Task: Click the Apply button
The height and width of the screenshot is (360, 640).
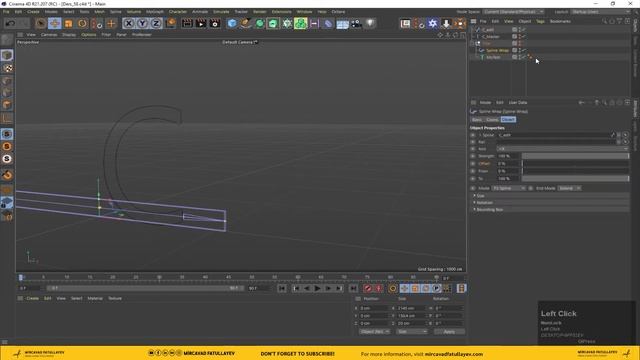Action: [x=449, y=332]
